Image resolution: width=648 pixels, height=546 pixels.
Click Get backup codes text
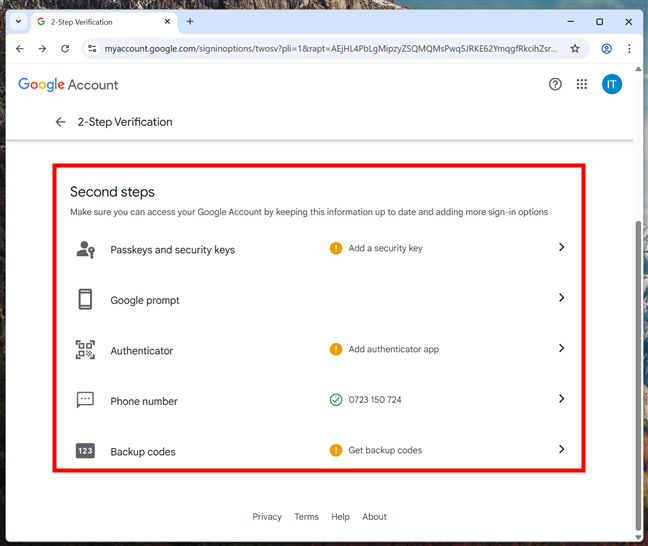coord(385,450)
